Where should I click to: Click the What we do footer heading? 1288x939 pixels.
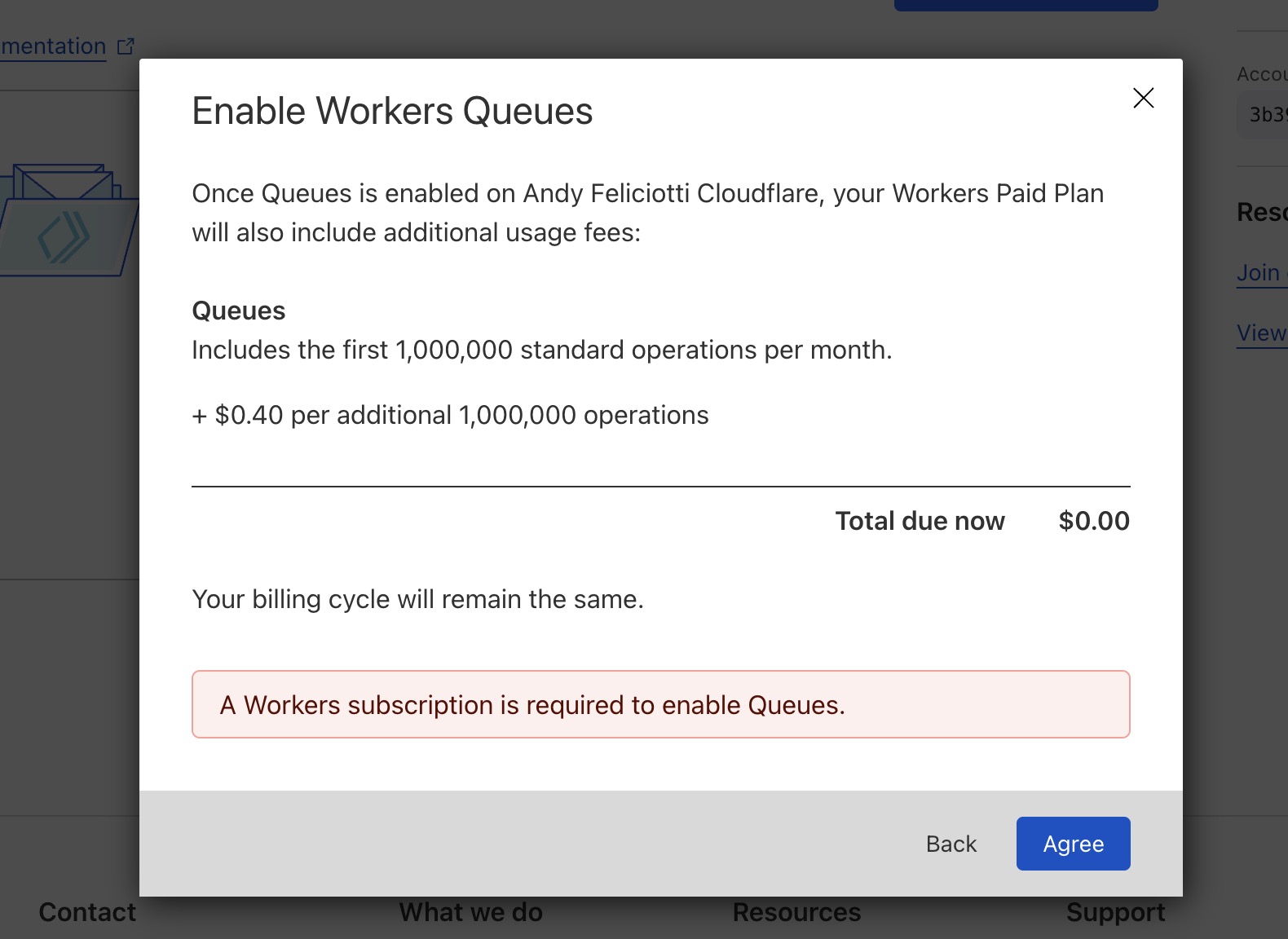[x=470, y=913]
